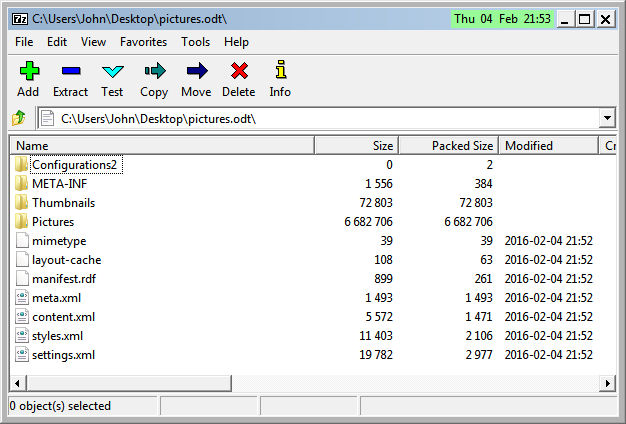
Task: Click the Pictures size value 6 682 706
Action: click(x=368, y=222)
